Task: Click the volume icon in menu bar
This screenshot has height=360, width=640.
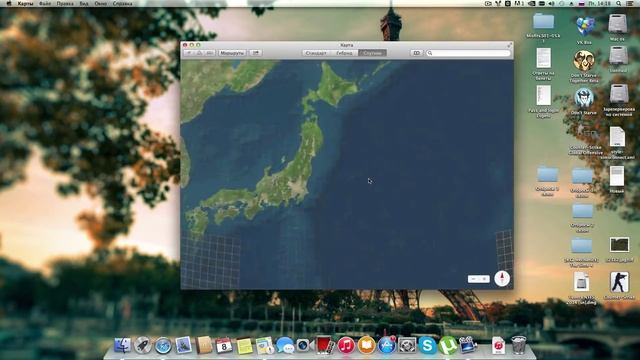Action: pyautogui.click(x=551, y=3)
